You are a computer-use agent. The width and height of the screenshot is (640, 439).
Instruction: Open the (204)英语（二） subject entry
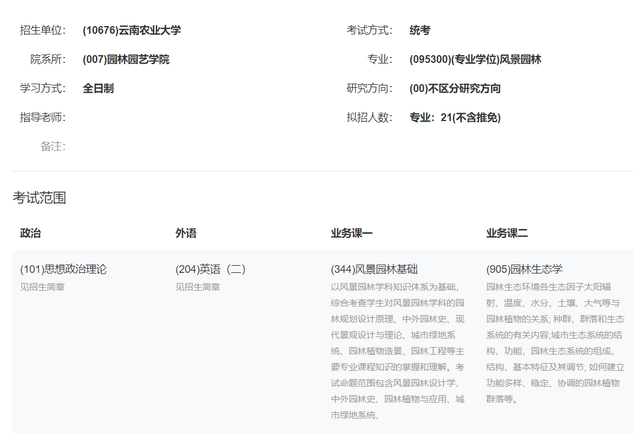pos(210,269)
